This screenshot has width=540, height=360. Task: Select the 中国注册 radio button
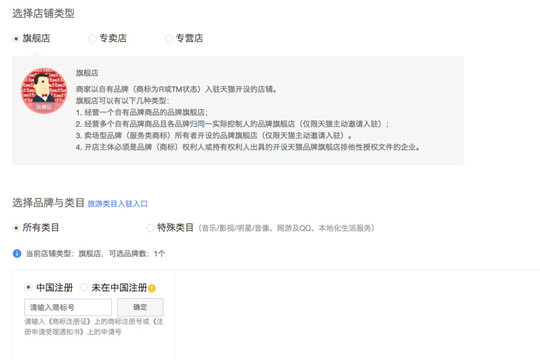tap(28, 287)
